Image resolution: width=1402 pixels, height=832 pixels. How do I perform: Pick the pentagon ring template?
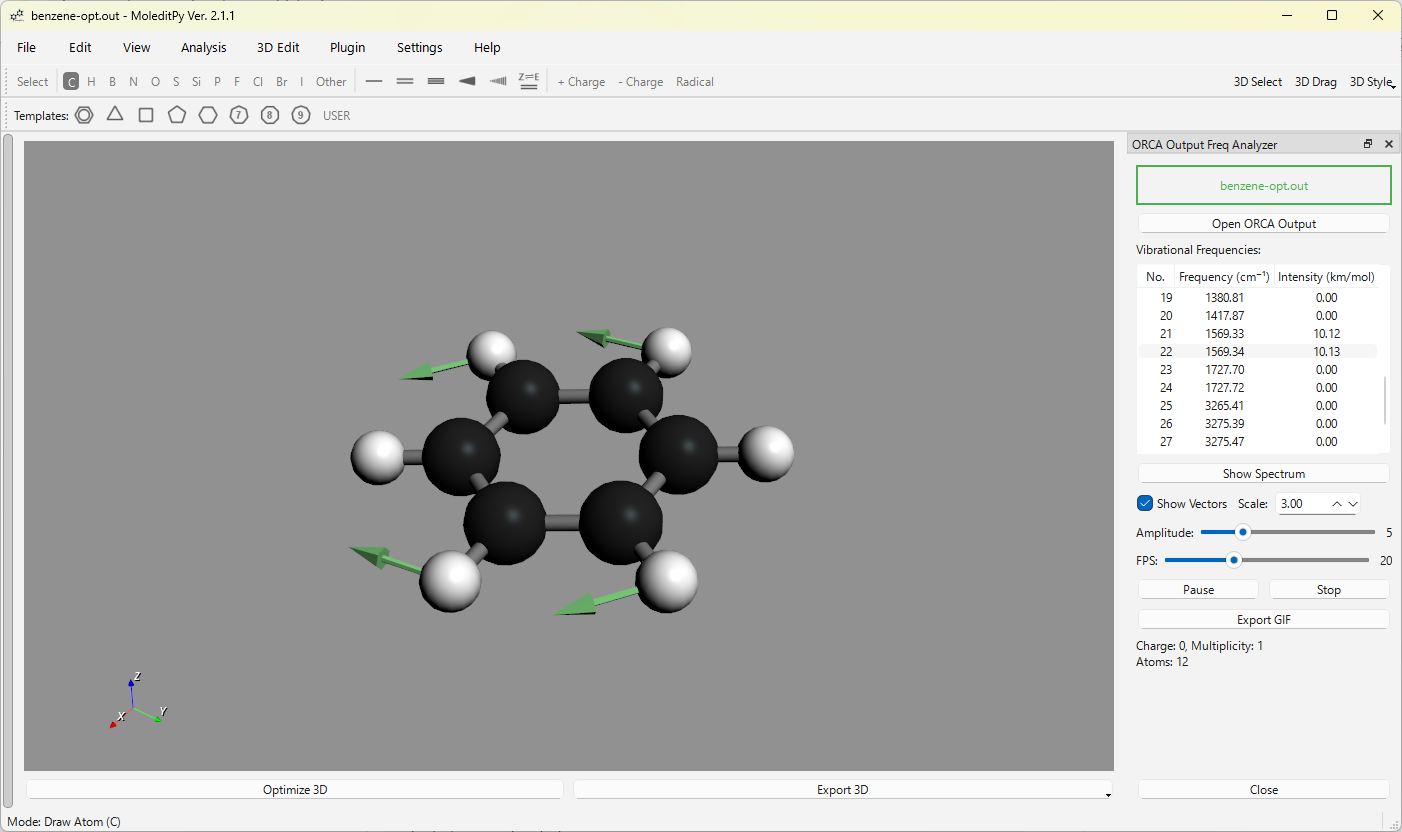(177, 115)
